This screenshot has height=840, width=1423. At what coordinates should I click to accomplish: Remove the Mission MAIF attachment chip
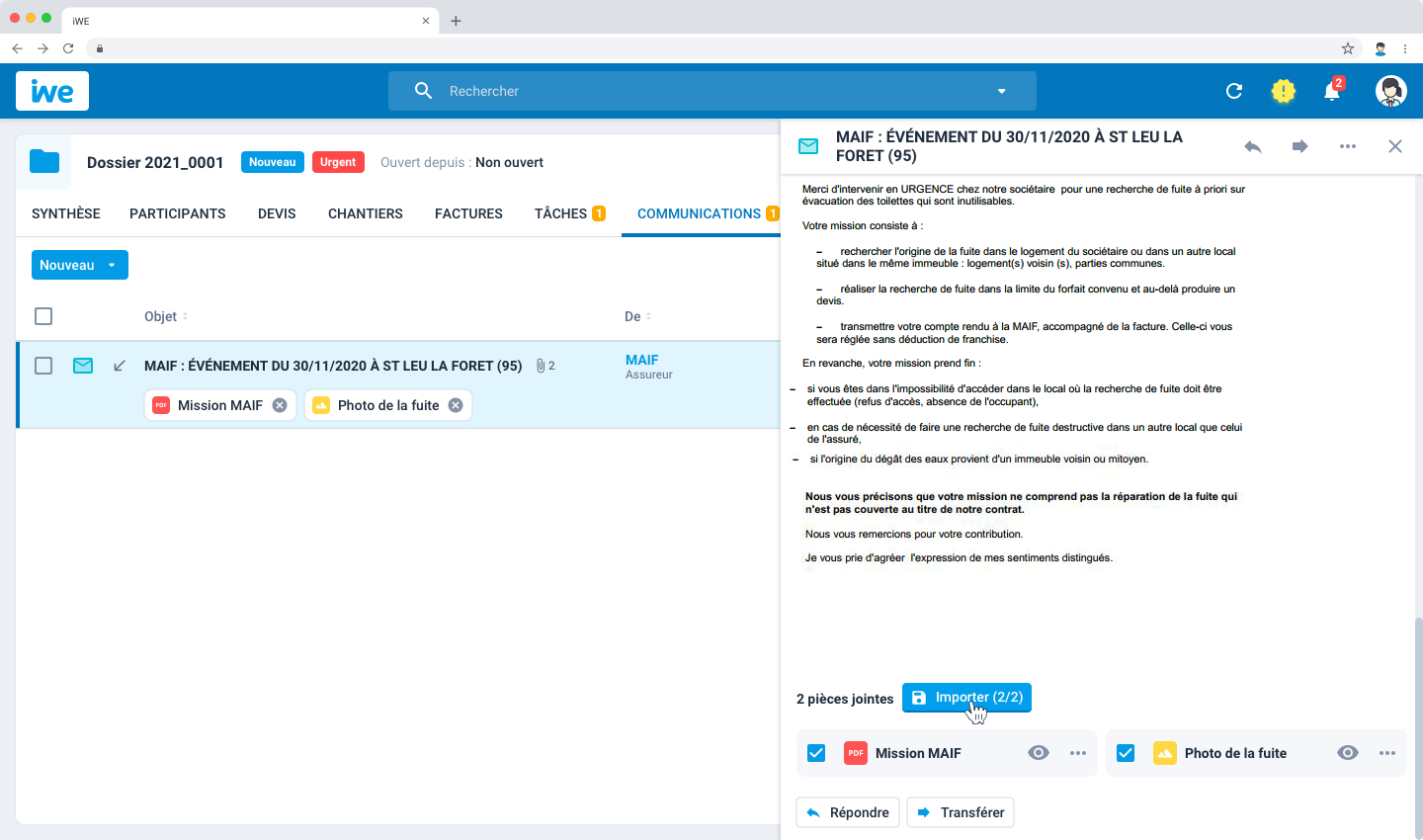(280, 405)
